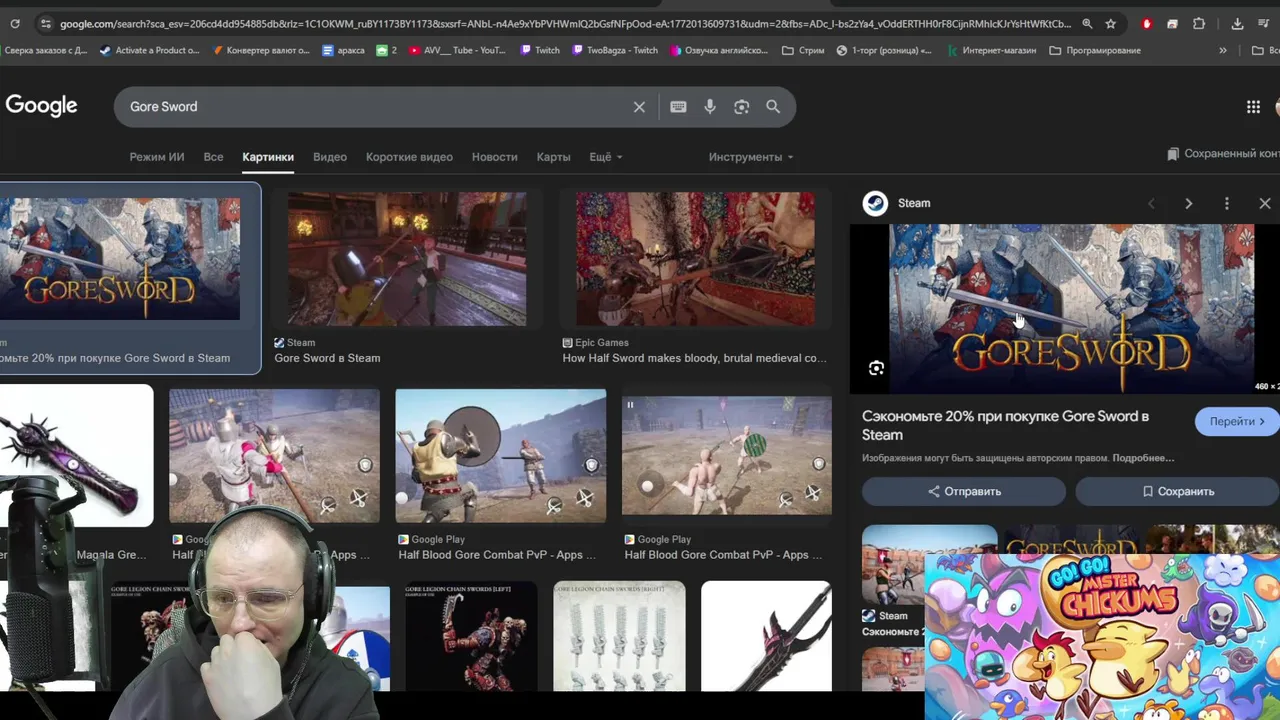Clear the Gore Sword search query
The height and width of the screenshot is (720, 1280).
point(639,107)
